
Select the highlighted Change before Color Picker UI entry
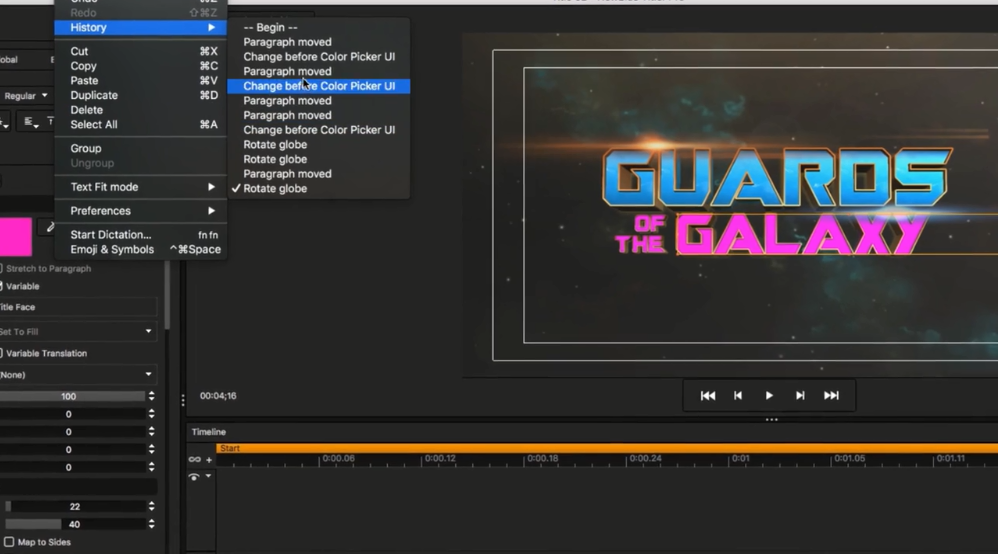click(x=318, y=86)
